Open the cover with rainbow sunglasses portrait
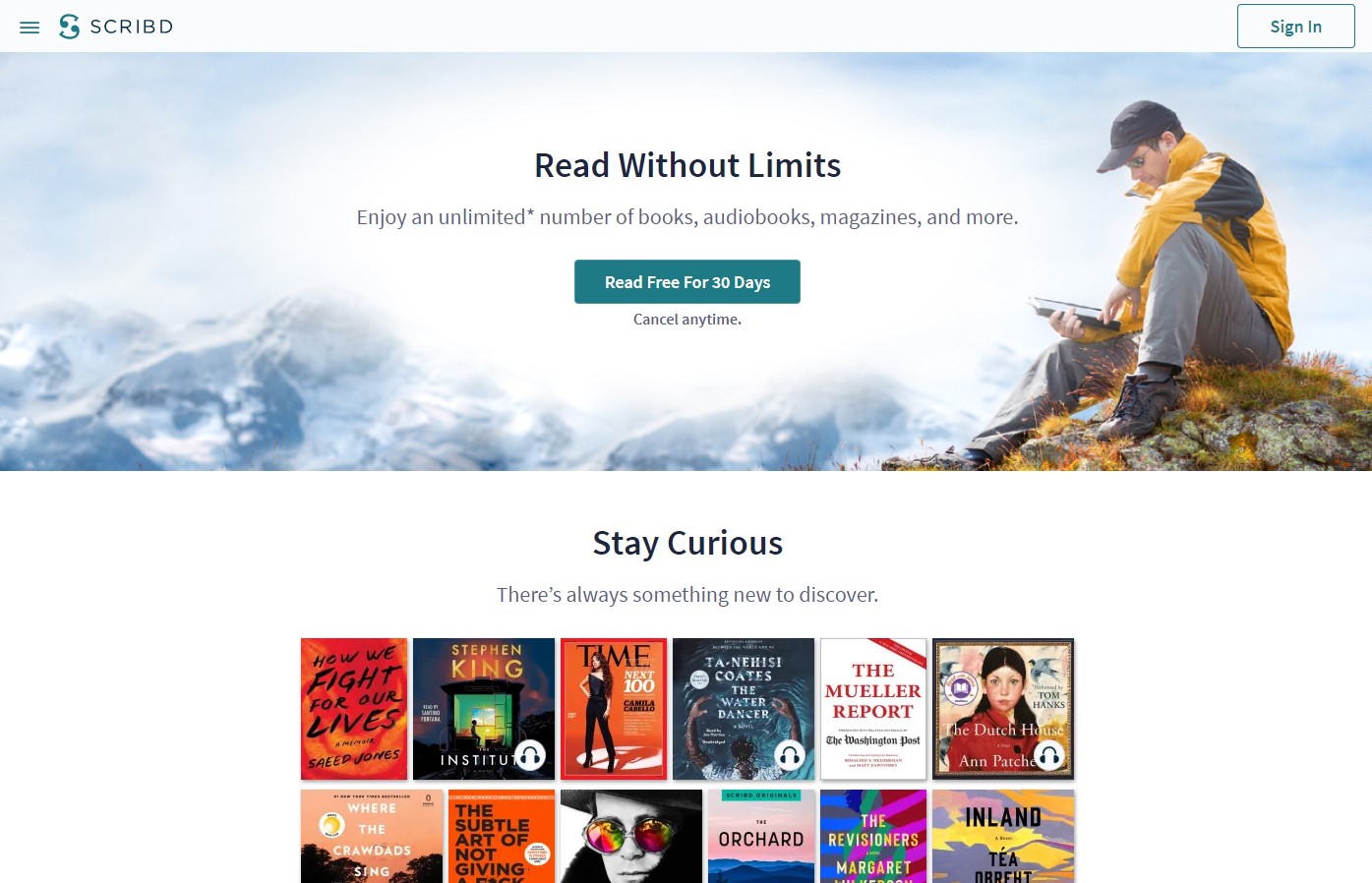1372x883 pixels. click(x=631, y=836)
